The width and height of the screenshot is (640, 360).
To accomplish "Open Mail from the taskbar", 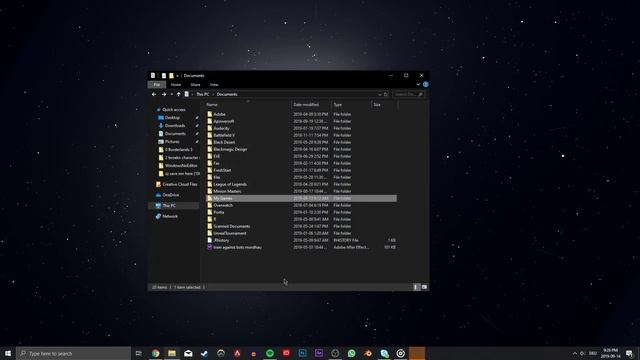I will pos(188,353).
